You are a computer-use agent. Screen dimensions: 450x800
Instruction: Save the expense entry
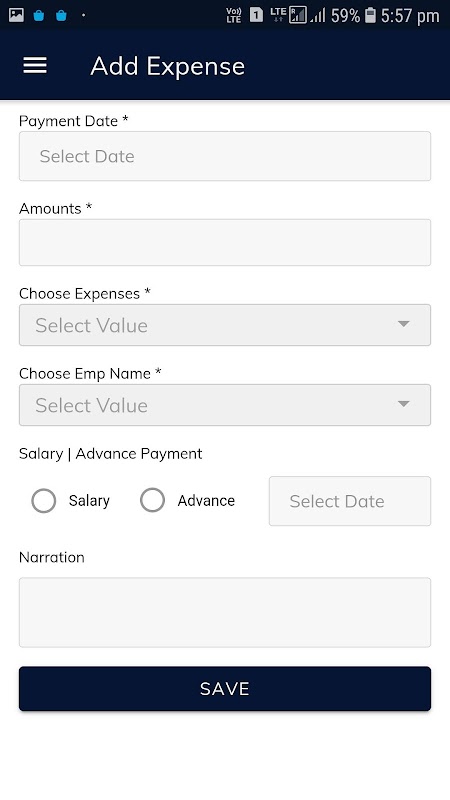point(225,689)
